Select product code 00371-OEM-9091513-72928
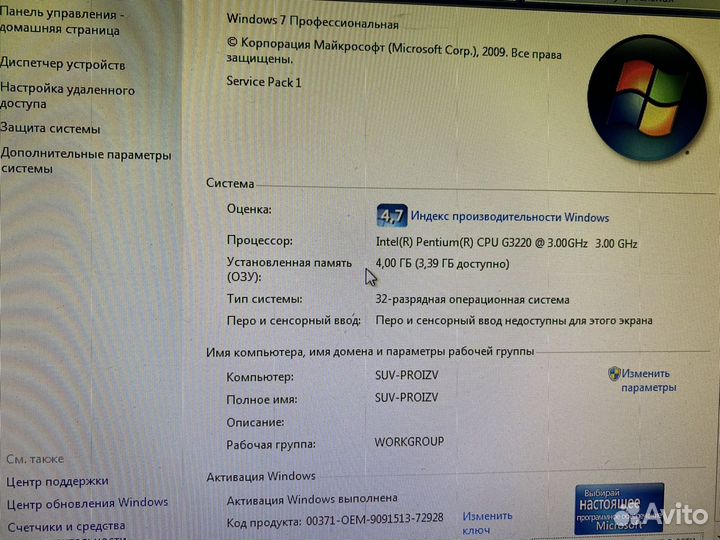The width and height of the screenshot is (720, 540). click(x=375, y=519)
